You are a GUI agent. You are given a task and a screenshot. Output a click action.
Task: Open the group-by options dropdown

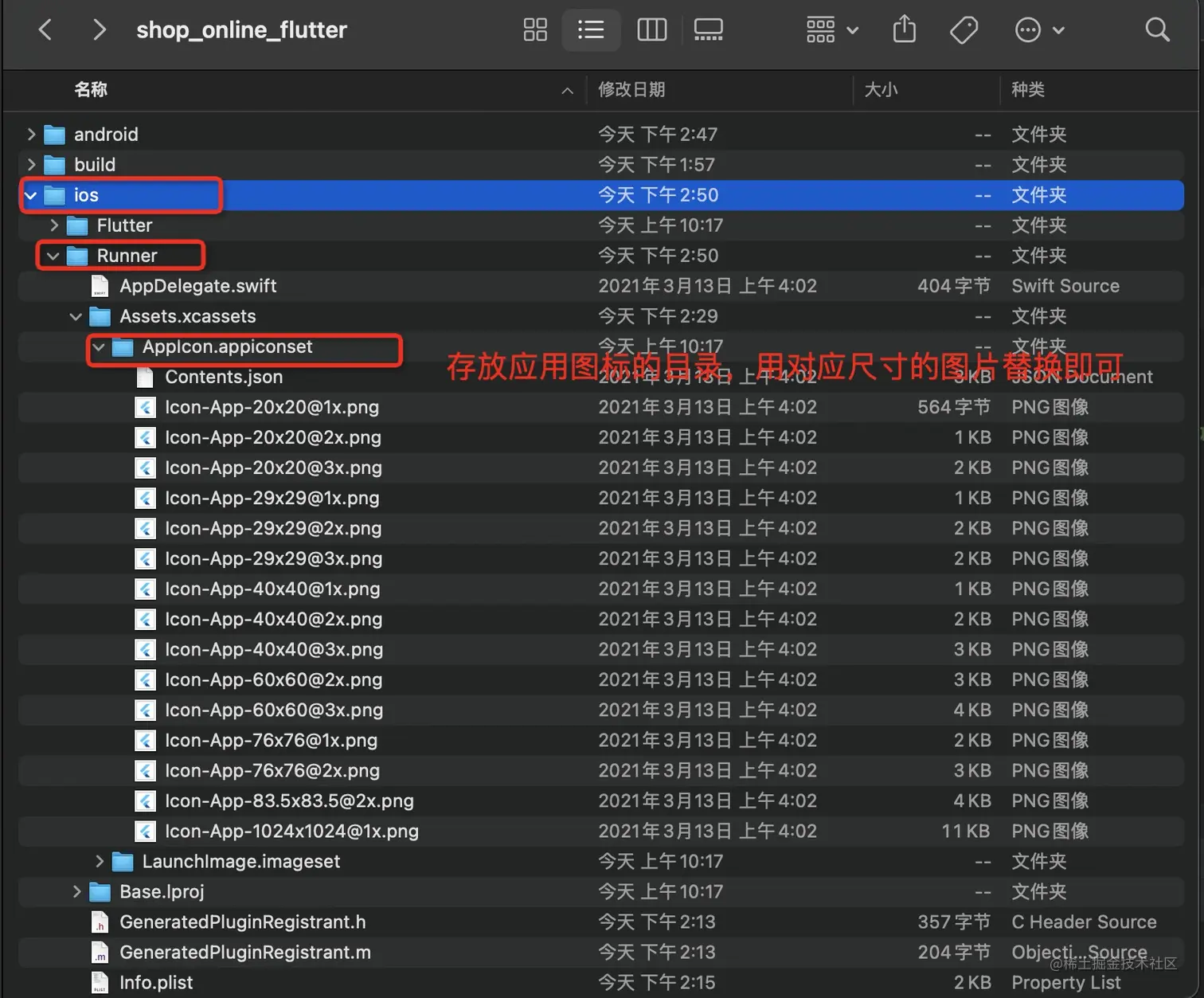click(831, 30)
